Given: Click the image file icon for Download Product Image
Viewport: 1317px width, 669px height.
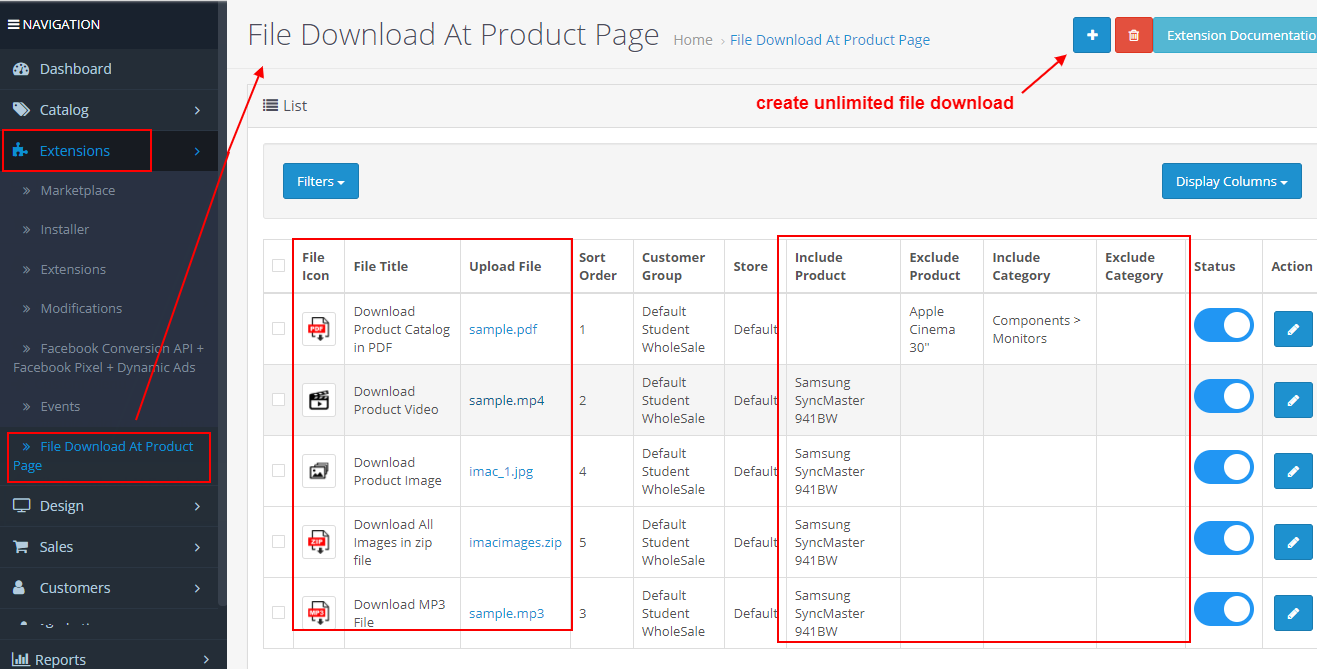Looking at the screenshot, I should tap(319, 469).
